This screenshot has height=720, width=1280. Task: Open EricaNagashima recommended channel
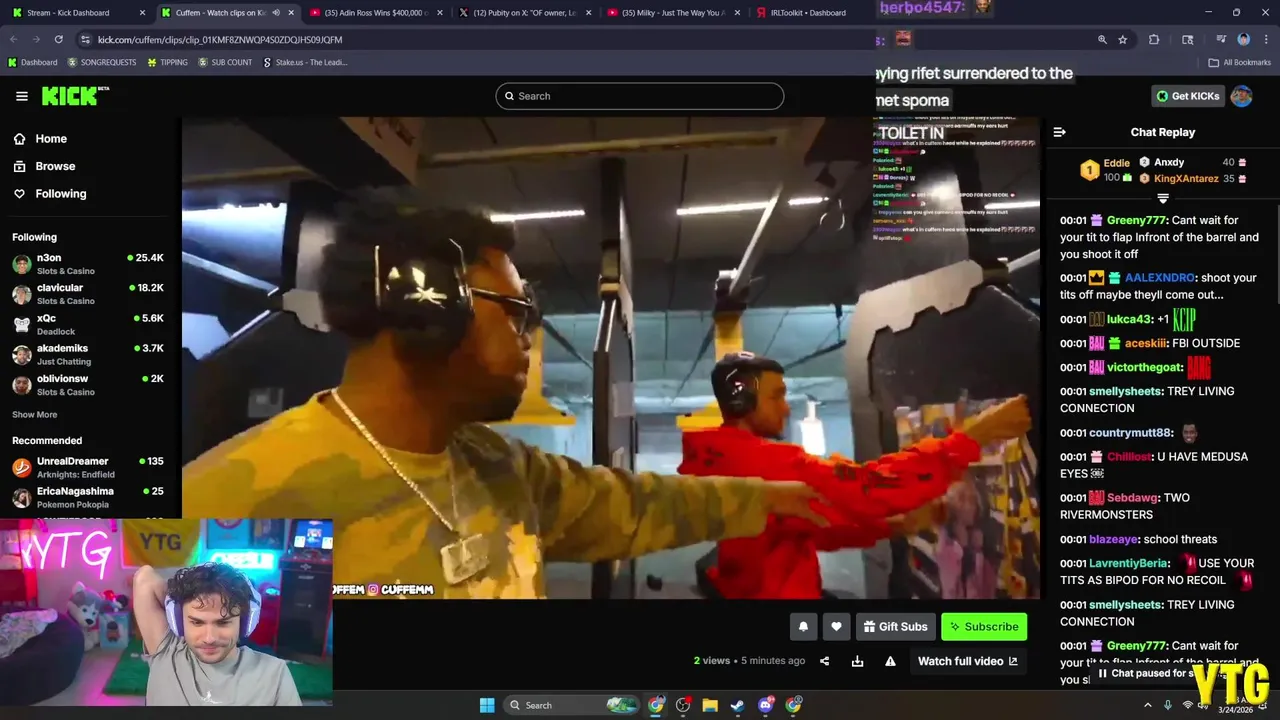(x=88, y=497)
